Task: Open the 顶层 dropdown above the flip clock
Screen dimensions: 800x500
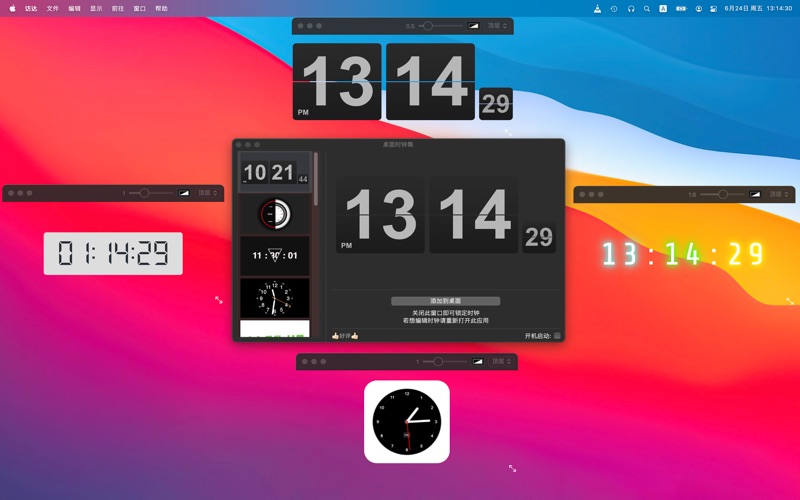Action: pyautogui.click(x=498, y=26)
